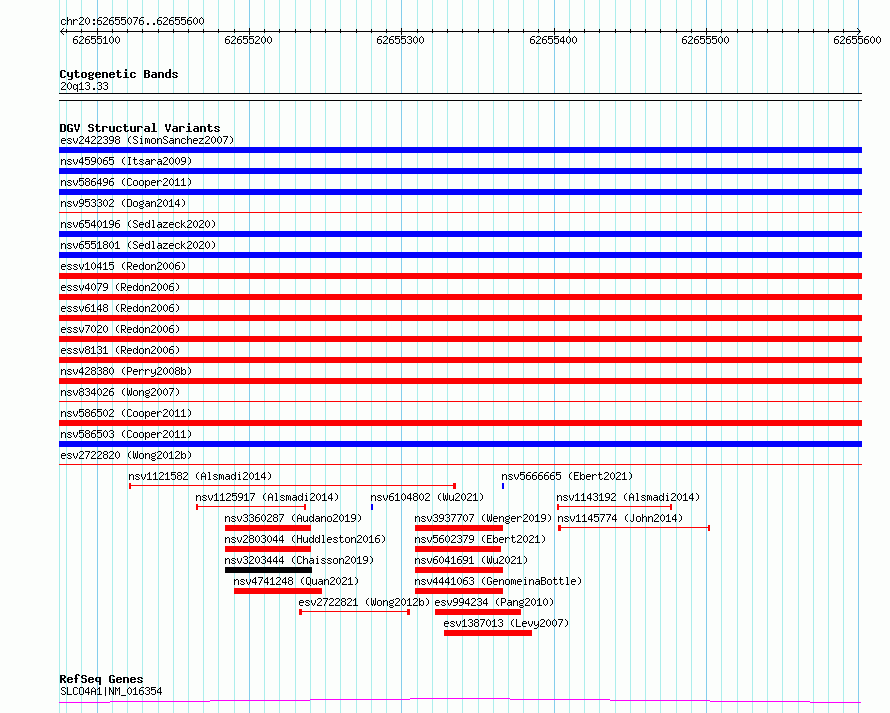Click the chr20:62655076..62655600 region label
The height and width of the screenshot is (713, 890).
tap(132, 22)
